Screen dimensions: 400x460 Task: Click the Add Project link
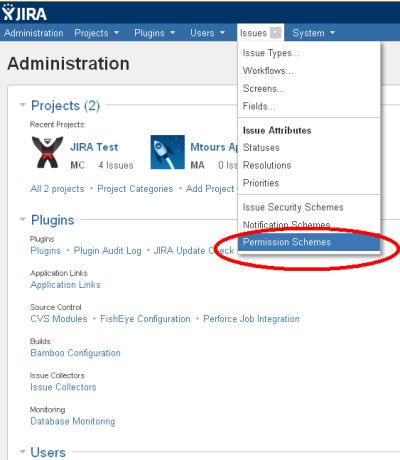tap(210, 189)
